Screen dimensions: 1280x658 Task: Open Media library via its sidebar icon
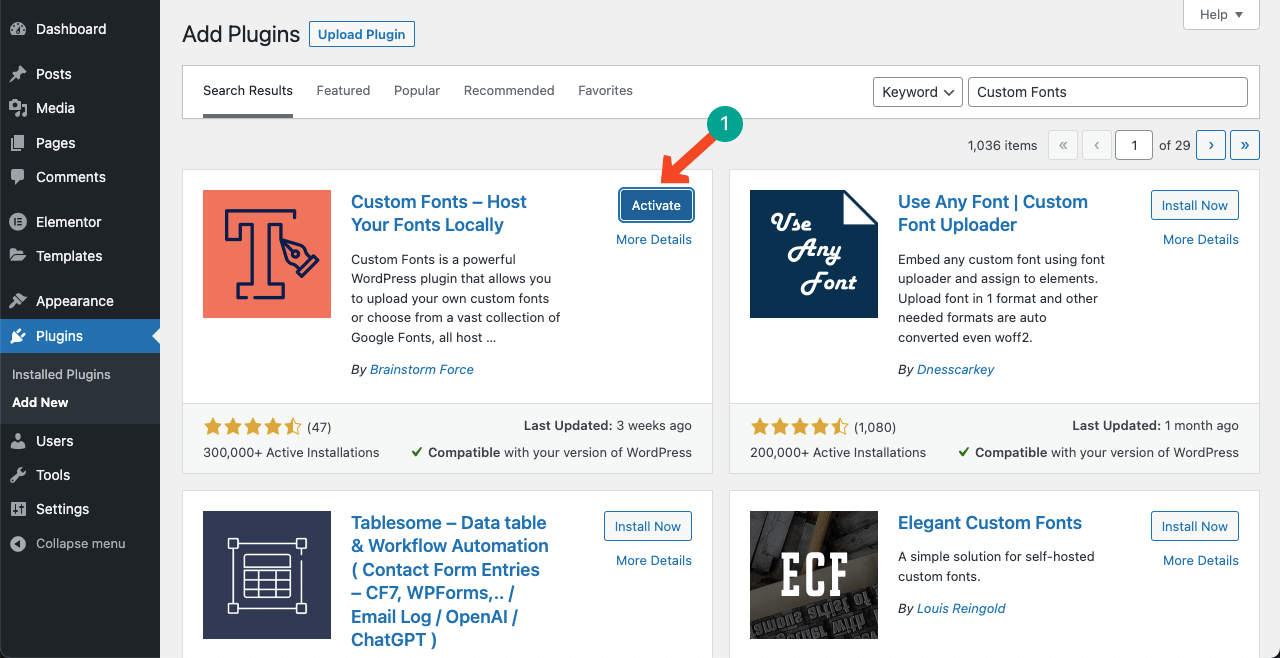click(x=18, y=108)
